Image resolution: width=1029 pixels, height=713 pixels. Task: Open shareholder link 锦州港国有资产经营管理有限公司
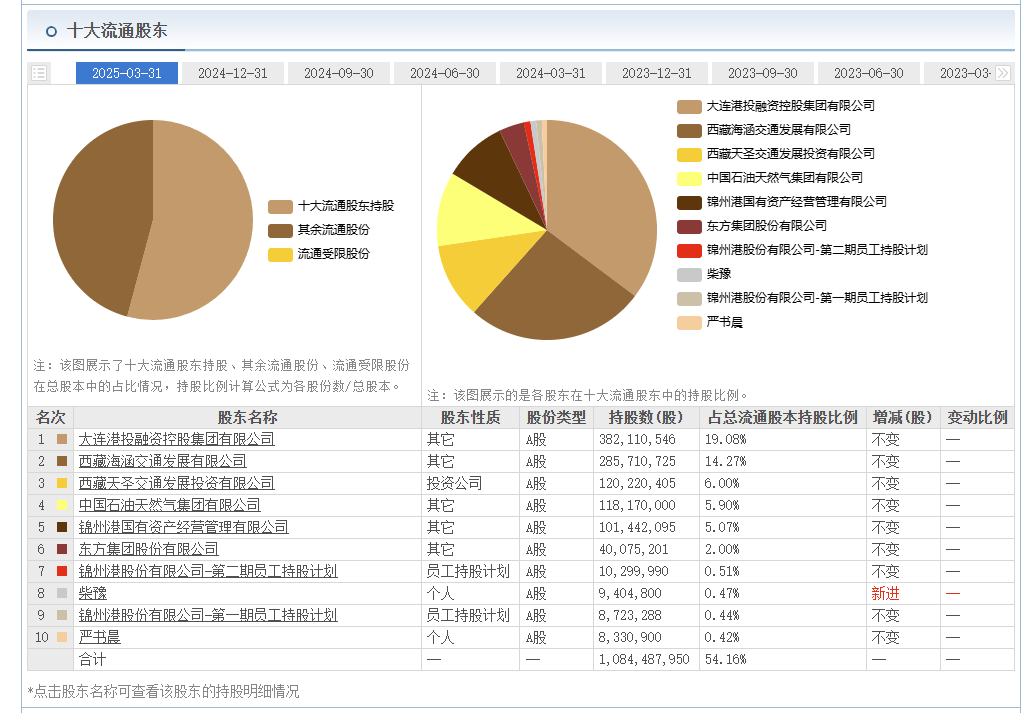tap(184, 527)
